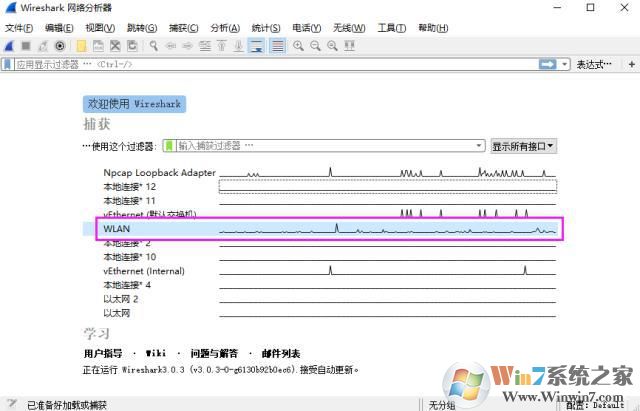The image size is (640, 411).
Task: Go to previous packet arrow icon
Action: tap(171, 46)
